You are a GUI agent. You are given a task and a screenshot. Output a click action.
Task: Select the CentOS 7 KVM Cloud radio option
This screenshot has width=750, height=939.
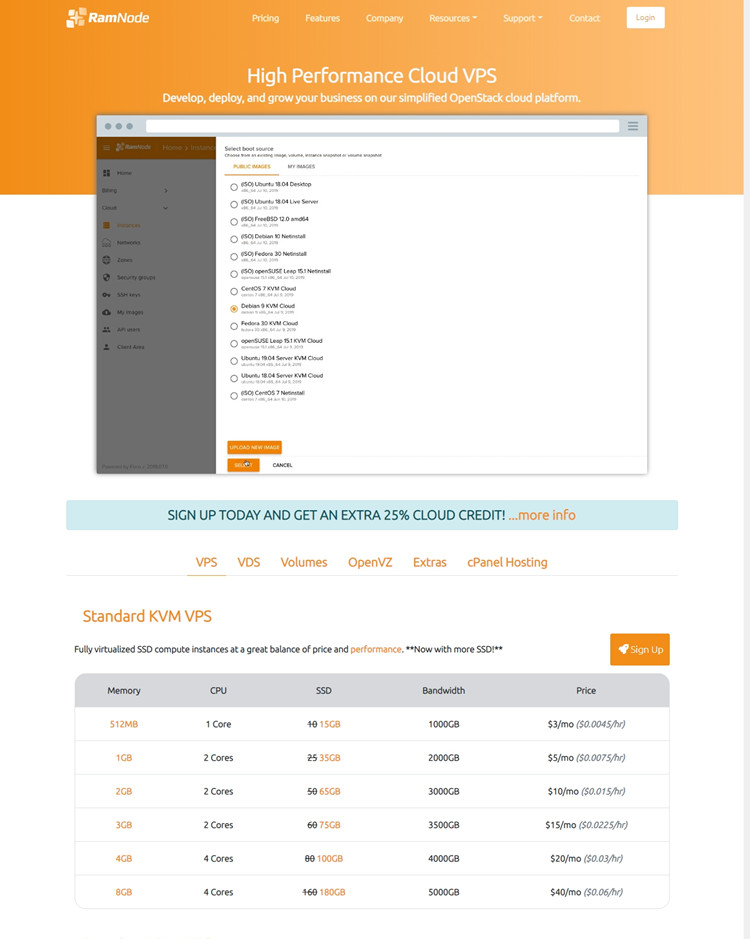[x=234, y=291]
